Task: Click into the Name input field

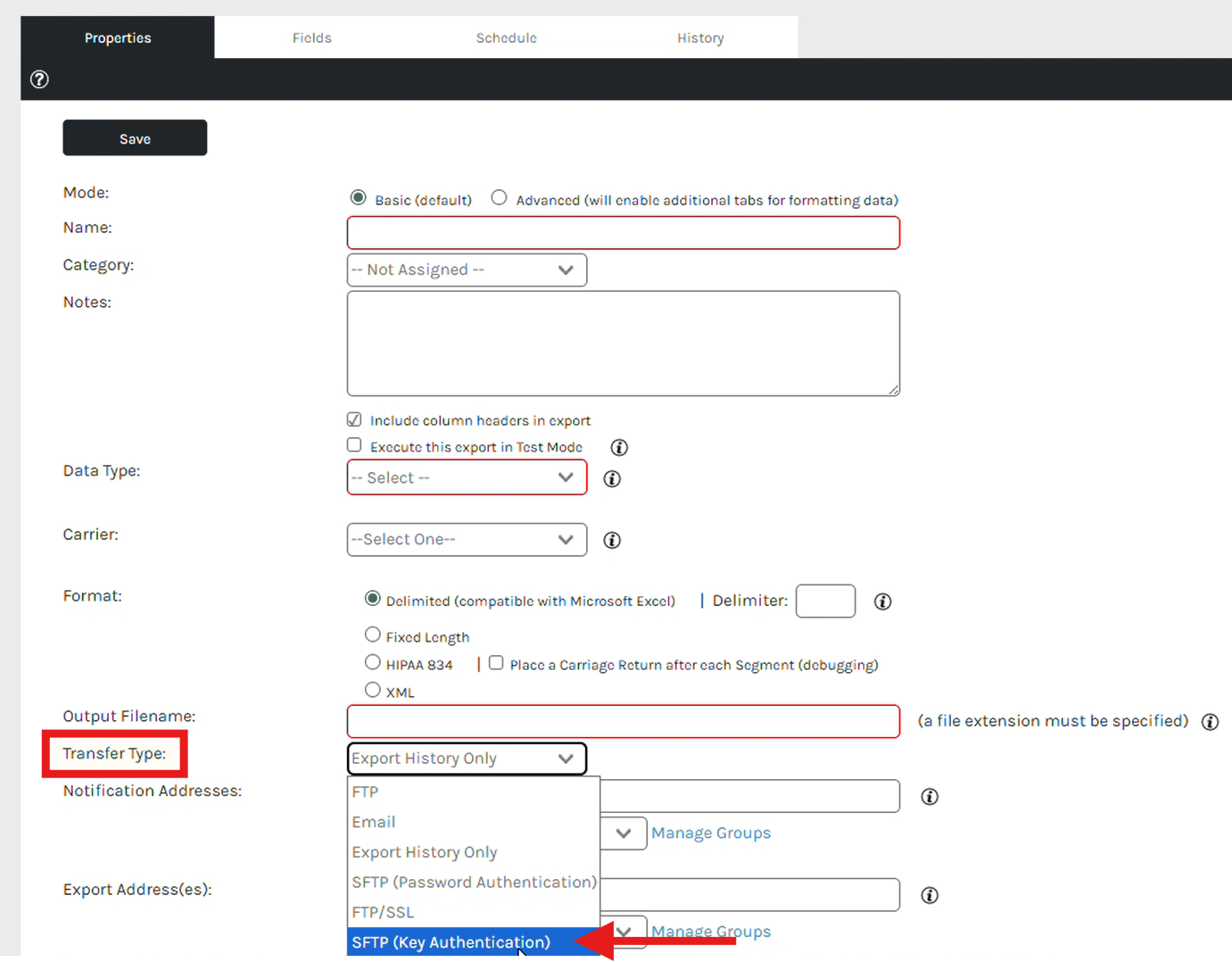Action: pos(624,233)
